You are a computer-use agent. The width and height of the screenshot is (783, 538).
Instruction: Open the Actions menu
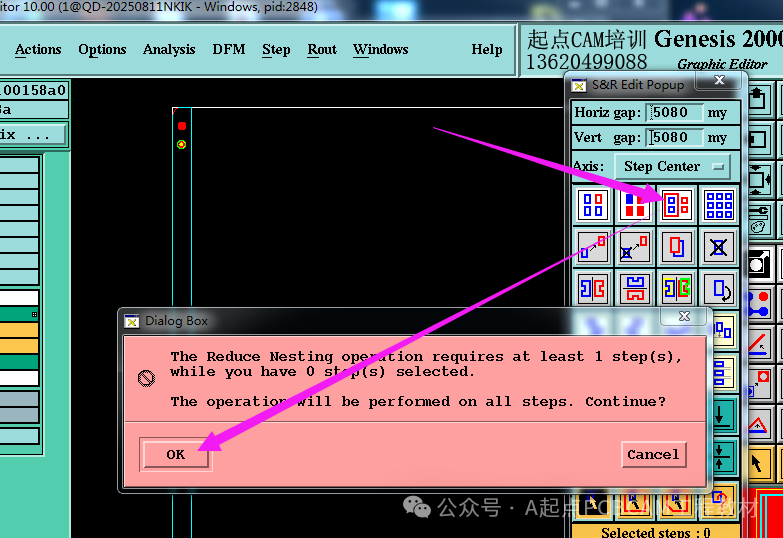pyautogui.click(x=38, y=49)
